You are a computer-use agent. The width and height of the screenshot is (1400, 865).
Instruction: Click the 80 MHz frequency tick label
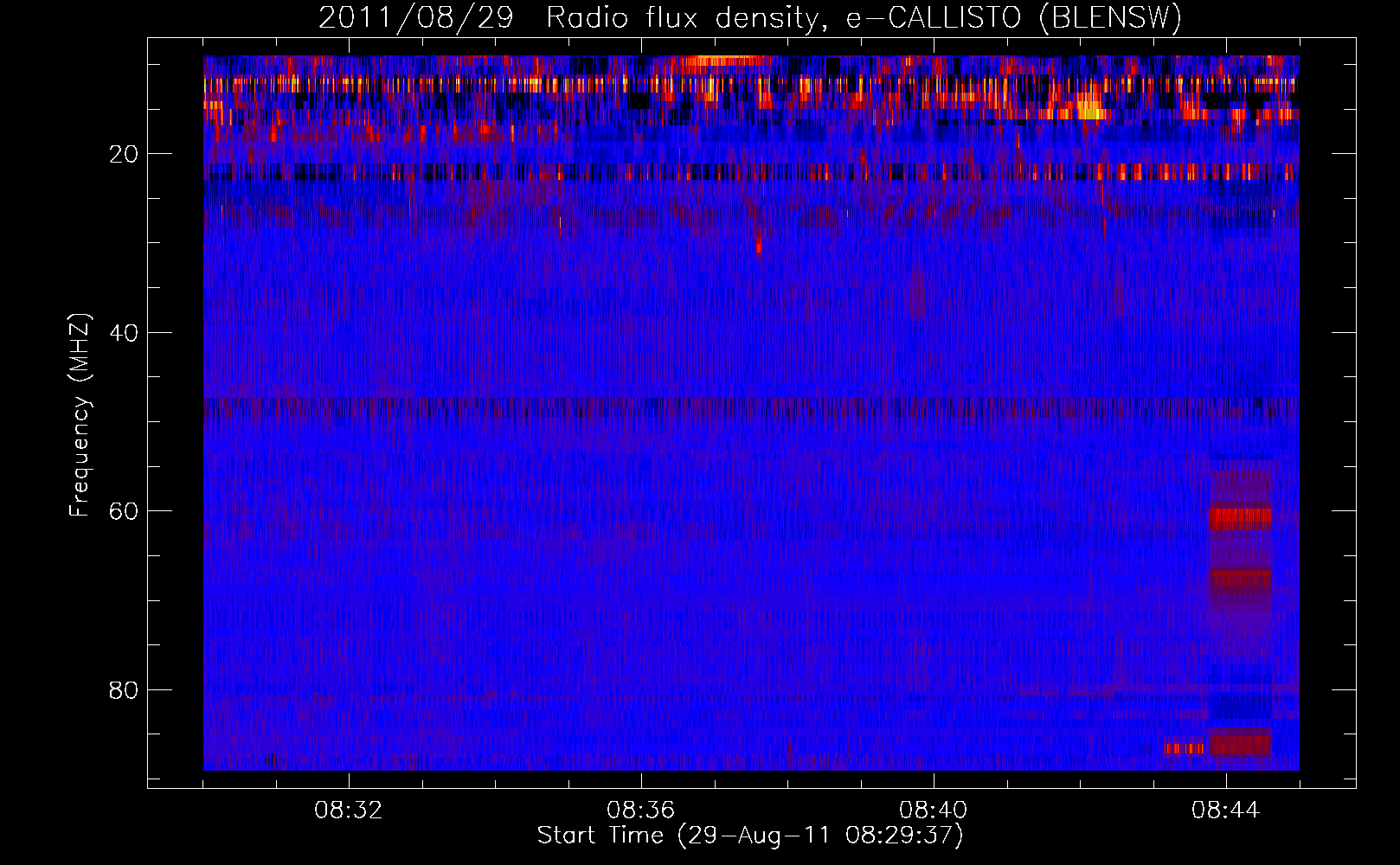pyautogui.click(x=125, y=690)
